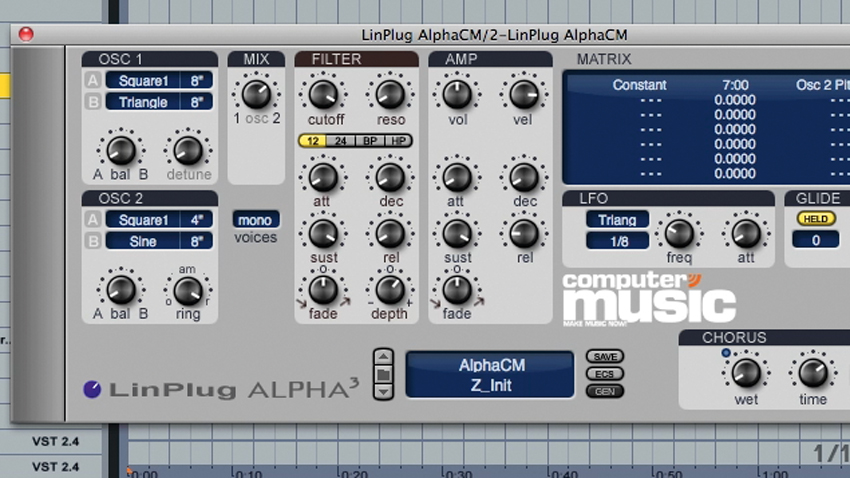Click the MIX osc 1/osc 2 knob
850x478 pixels.
(x=256, y=95)
